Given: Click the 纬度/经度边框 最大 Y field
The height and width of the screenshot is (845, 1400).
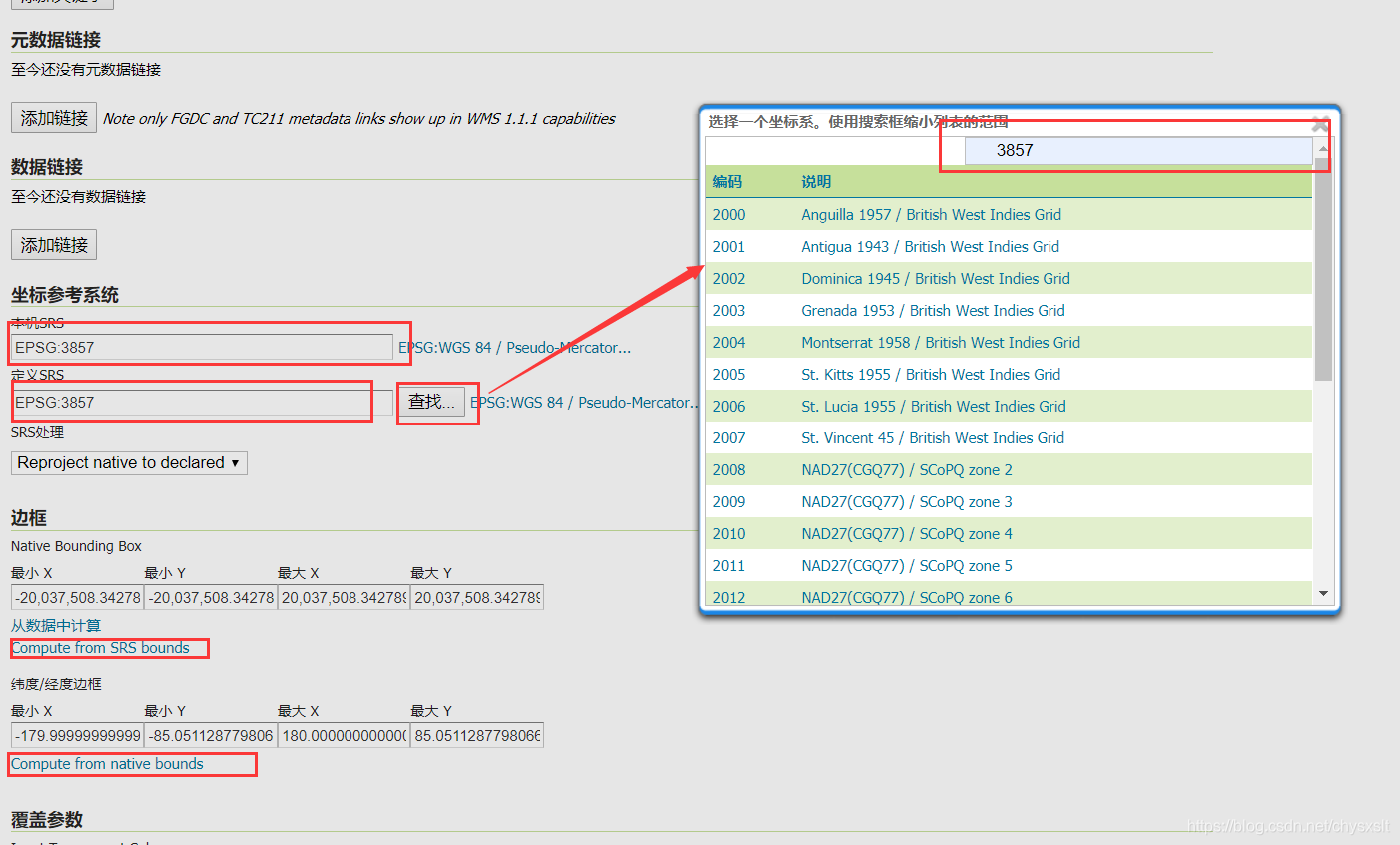Looking at the screenshot, I should [477, 735].
